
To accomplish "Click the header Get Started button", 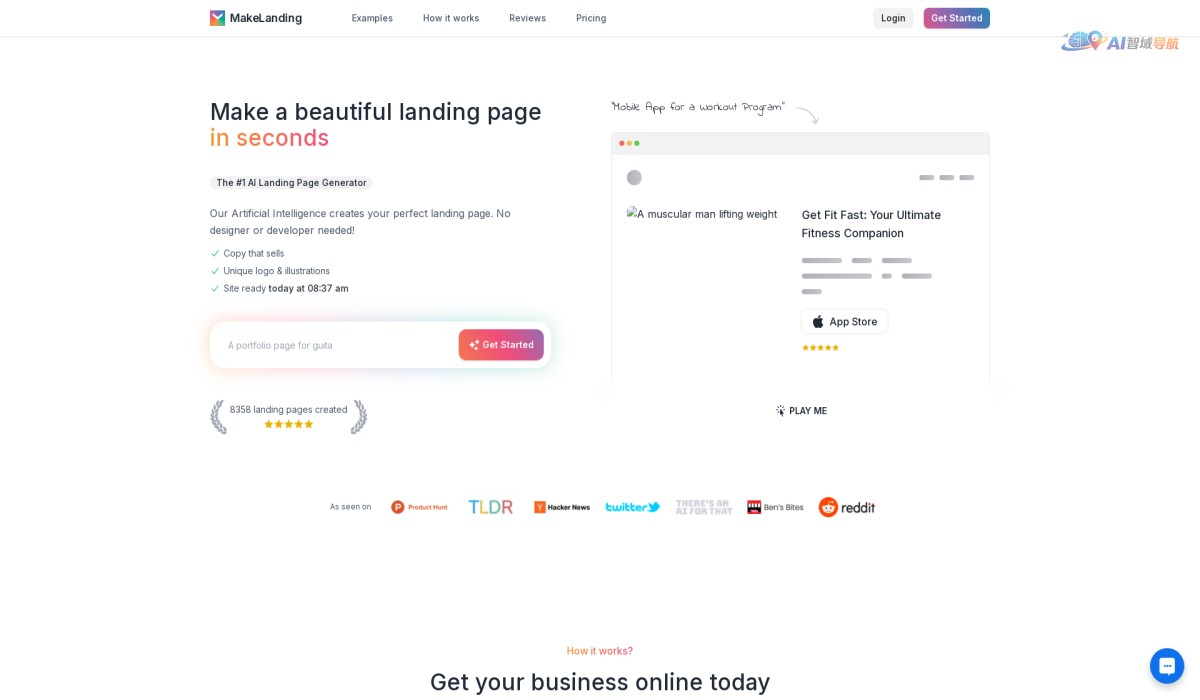I will pyautogui.click(x=956, y=18).
